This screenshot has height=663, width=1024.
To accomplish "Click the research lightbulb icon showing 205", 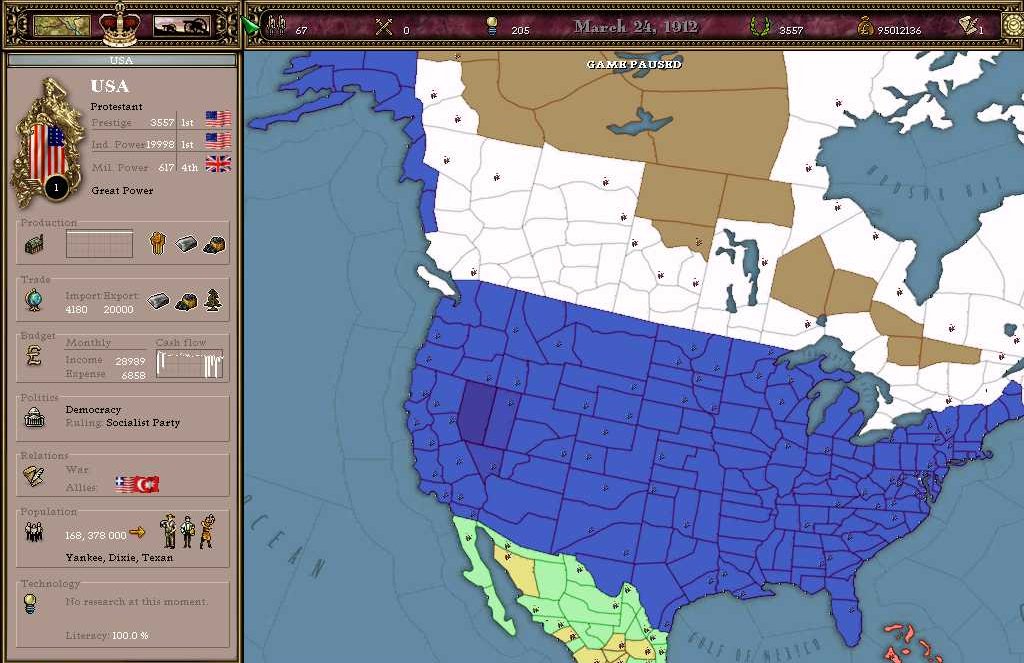I will (492, 26).
